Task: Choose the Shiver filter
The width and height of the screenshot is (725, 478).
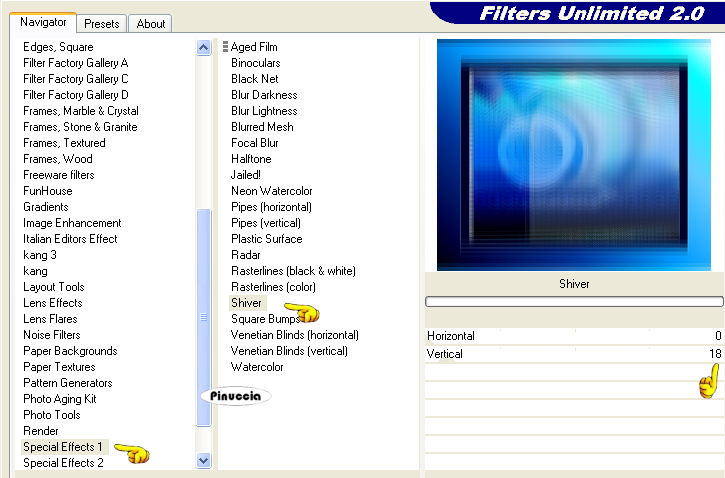Action: pos(247,303)
